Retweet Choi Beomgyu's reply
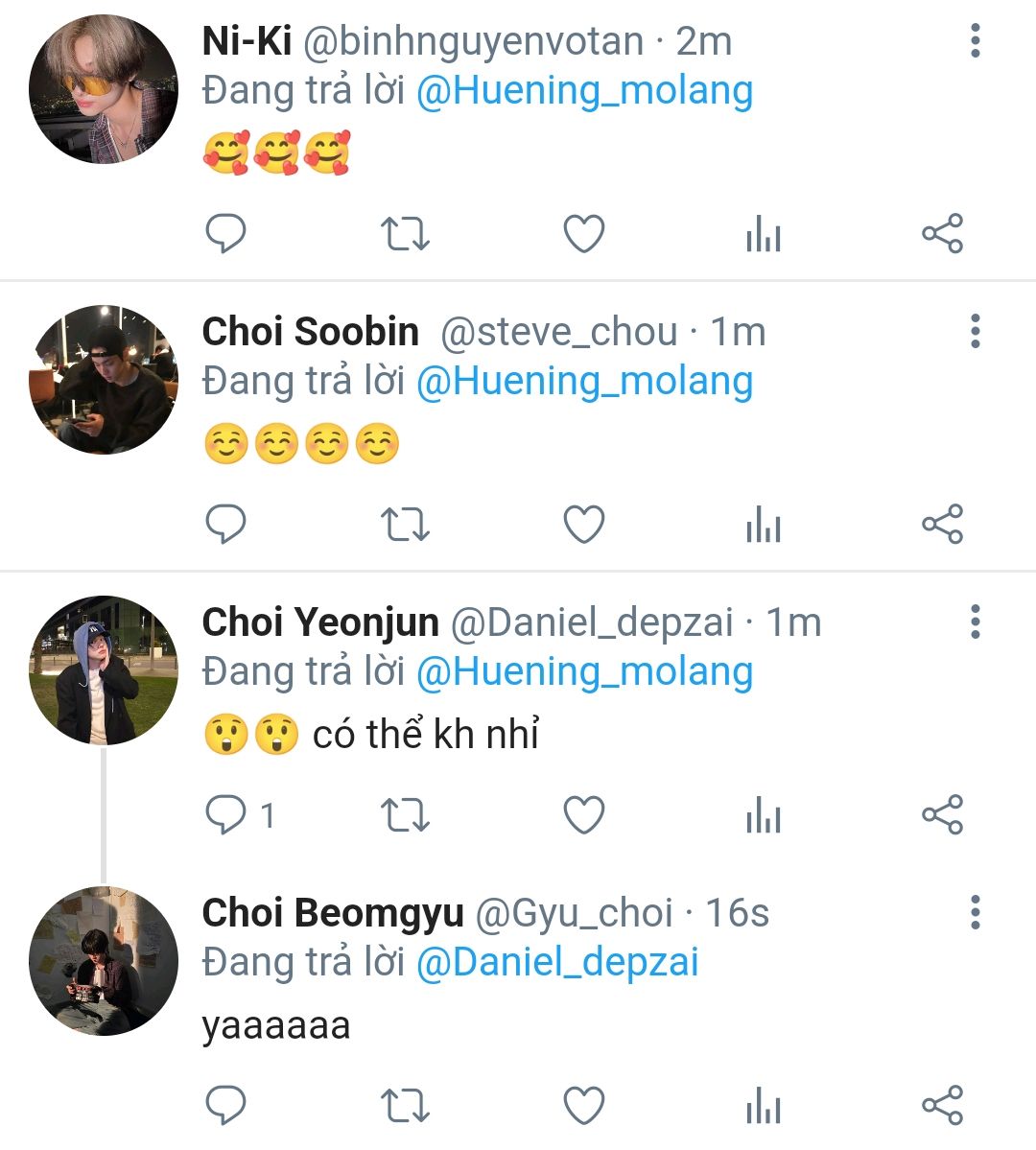 click(x=405, y=1106)
